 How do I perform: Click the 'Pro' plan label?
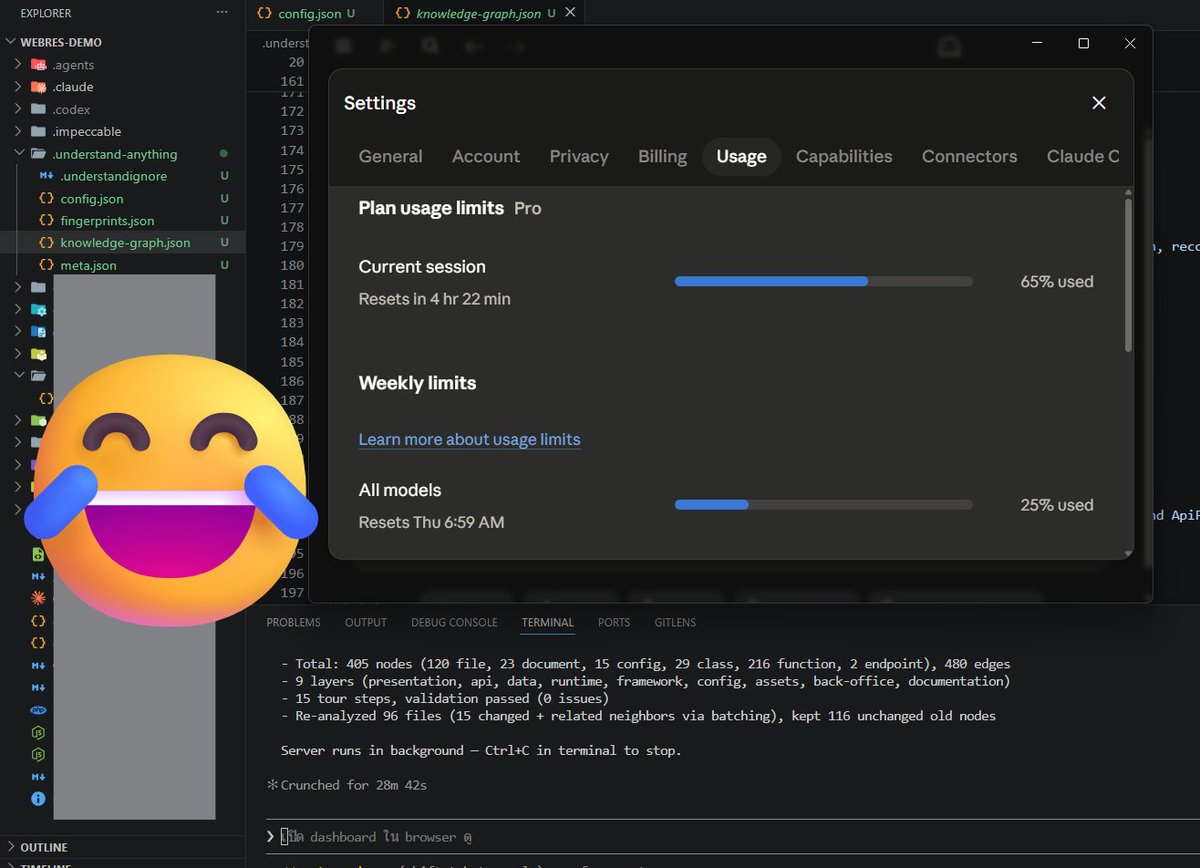[528, 209]
